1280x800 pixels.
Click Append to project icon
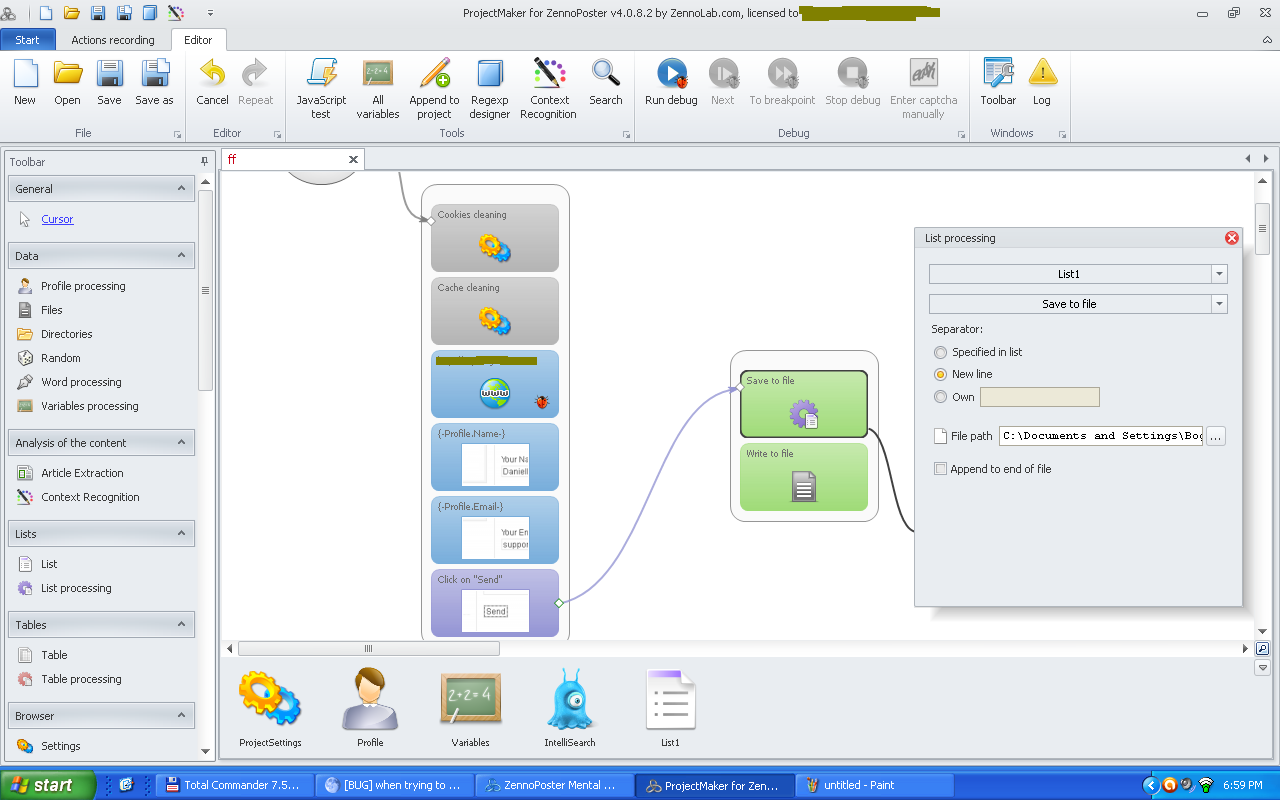tap(434, 73)
